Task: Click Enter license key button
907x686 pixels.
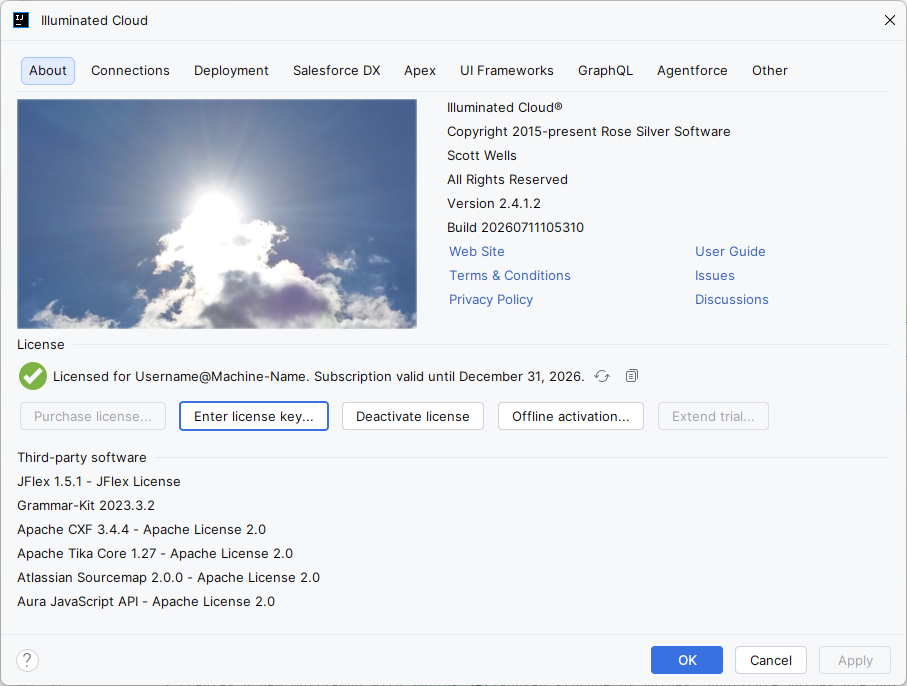Action: [254, 416]
